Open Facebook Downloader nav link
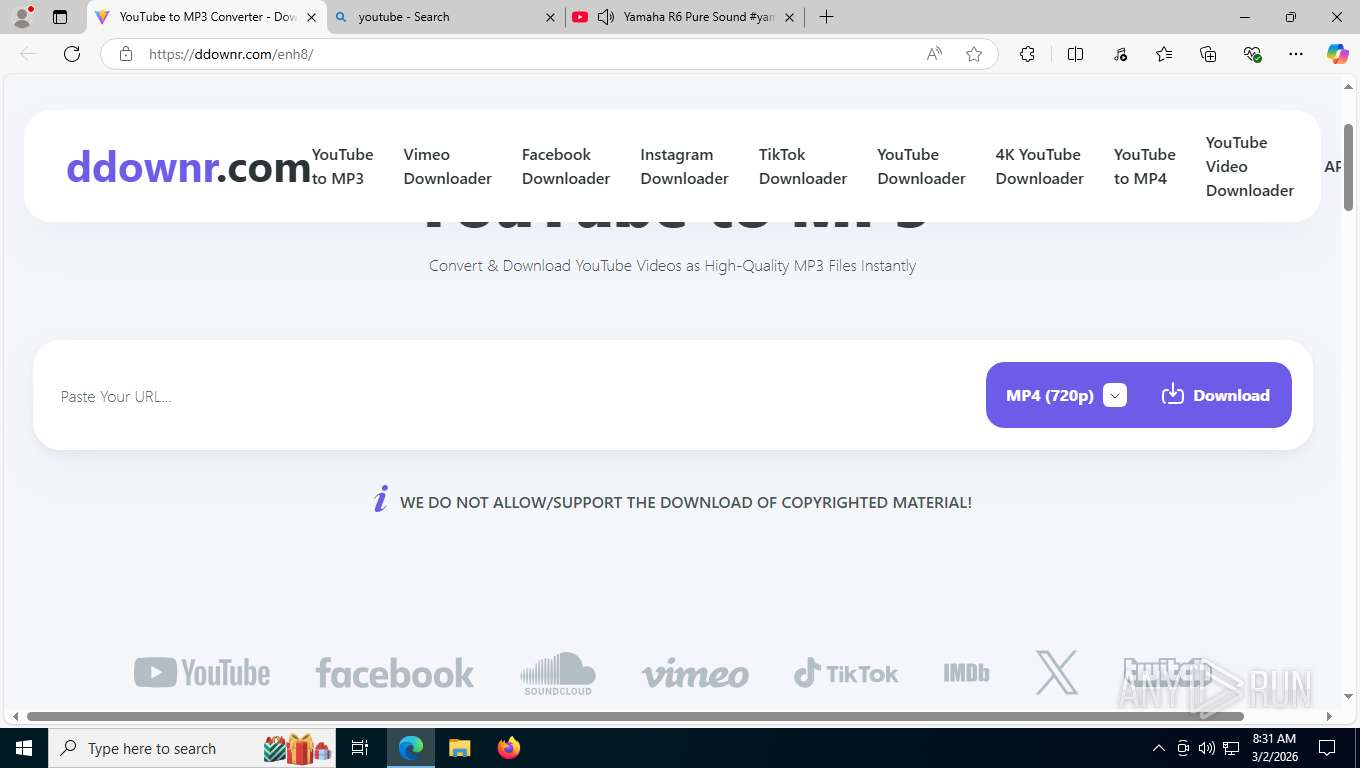The width and height of the screenshot is (1360, 768). 566,166
